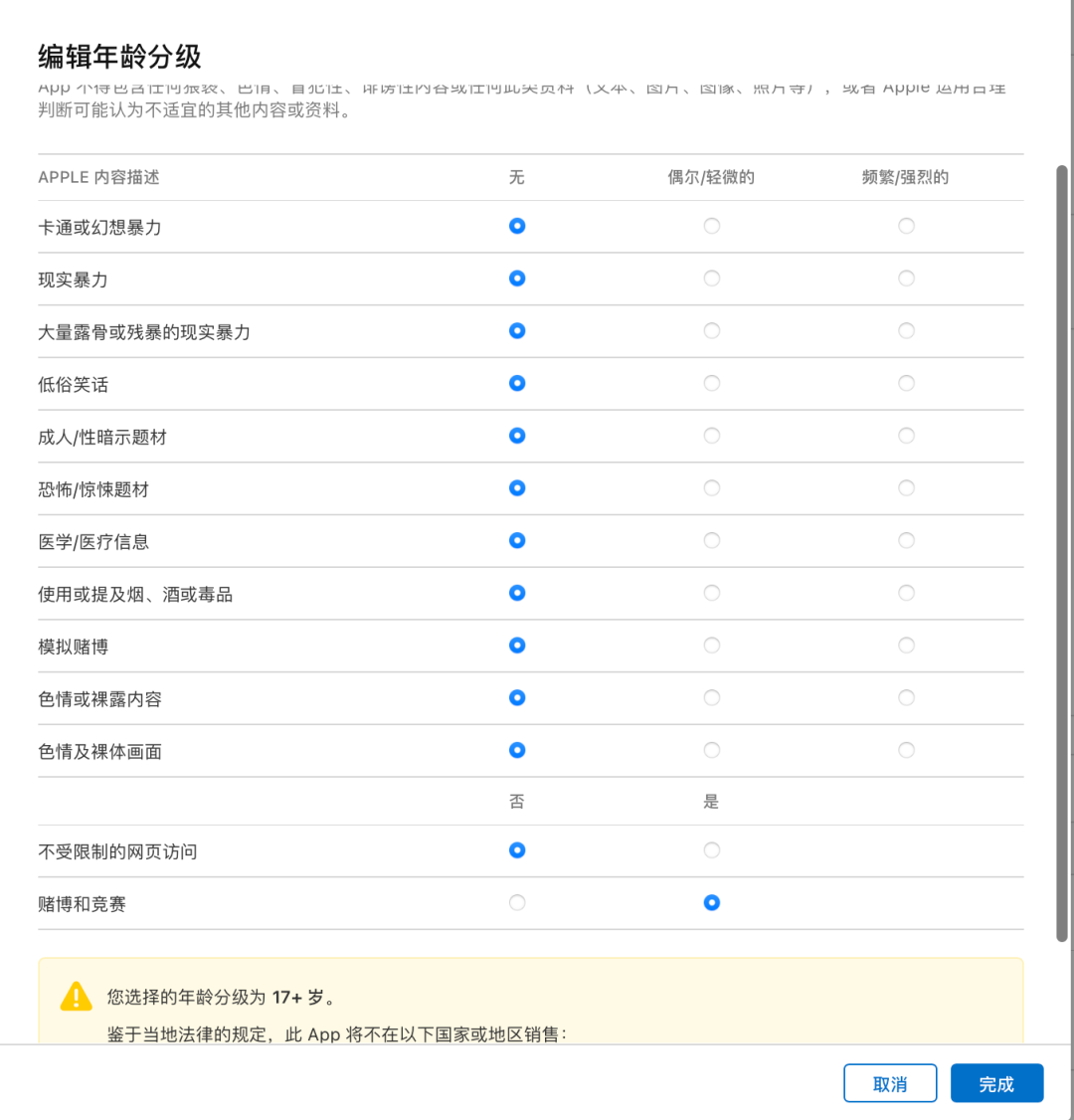Screen dimensions: 1074x1120
Task: Select 无 for 低俗笑话
Action: tap(517, 384)
